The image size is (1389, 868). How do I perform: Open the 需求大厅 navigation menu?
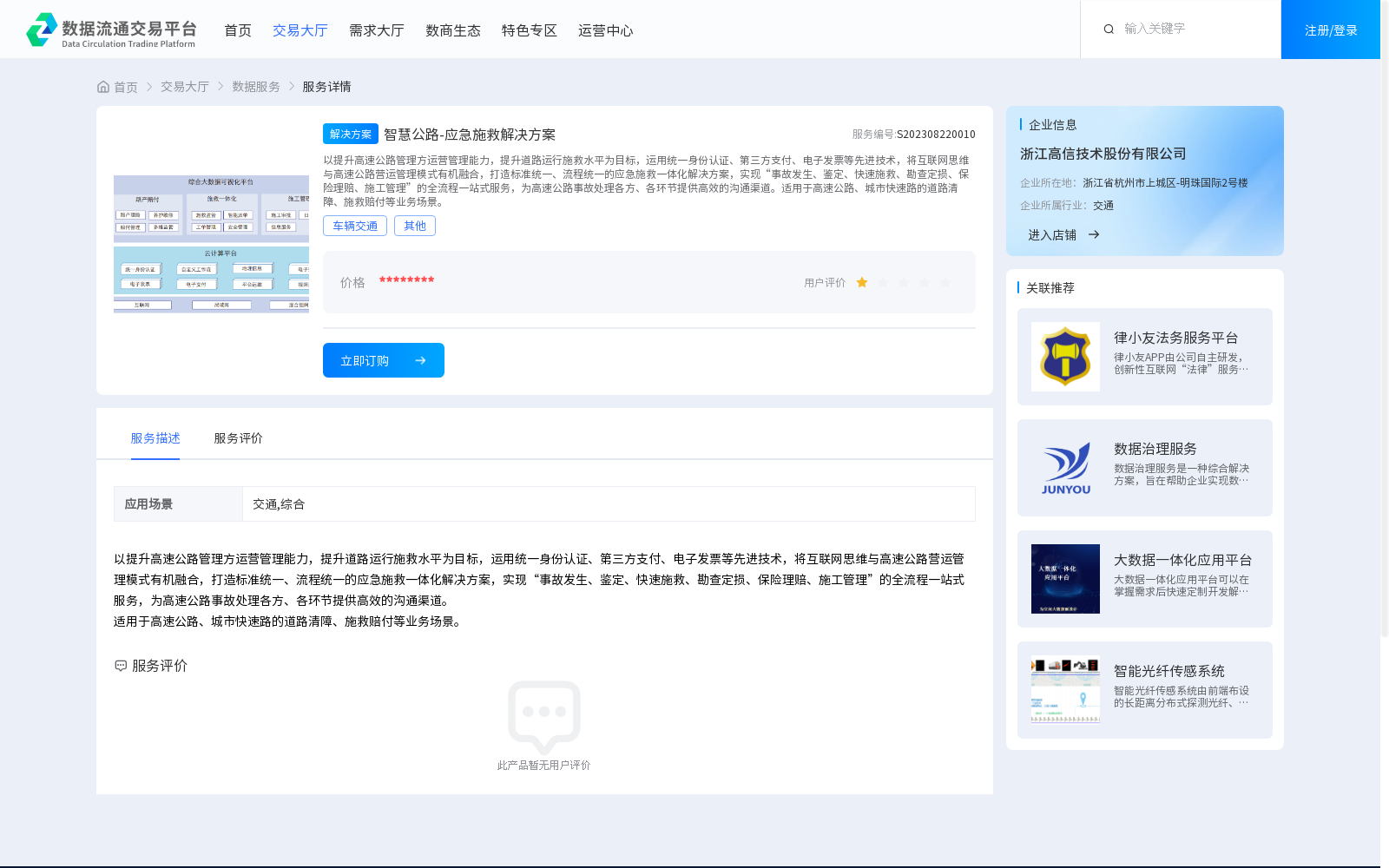tap(377, 30)
